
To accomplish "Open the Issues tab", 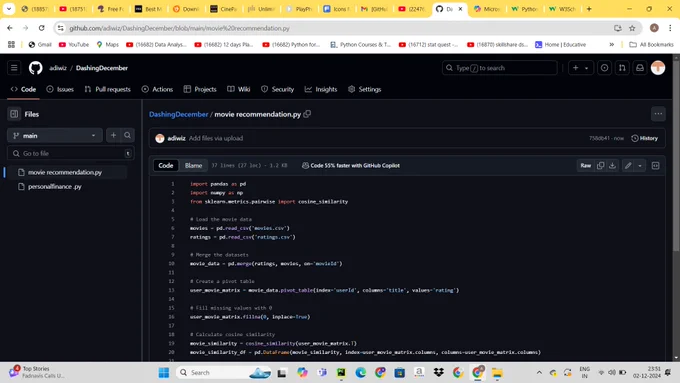I will pos(60,89).
